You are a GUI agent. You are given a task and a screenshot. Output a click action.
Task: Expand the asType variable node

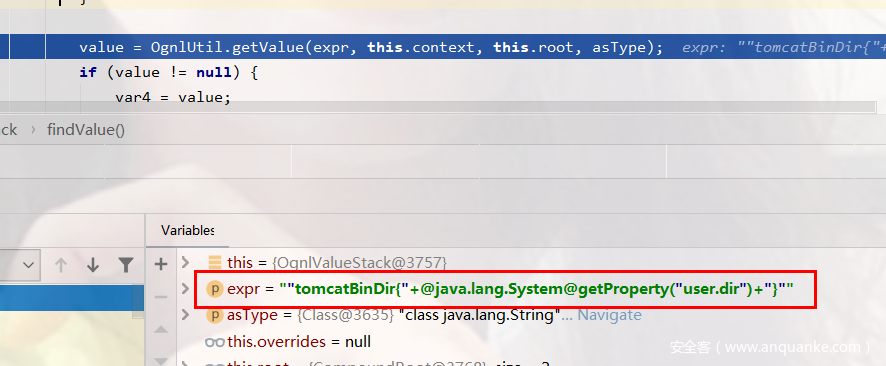pos(185,315)
